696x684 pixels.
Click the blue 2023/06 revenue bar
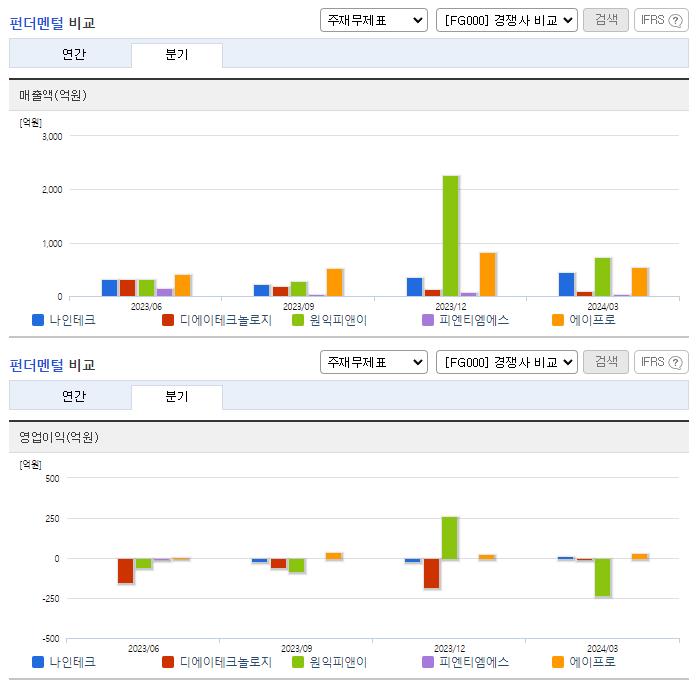(109, 288)
